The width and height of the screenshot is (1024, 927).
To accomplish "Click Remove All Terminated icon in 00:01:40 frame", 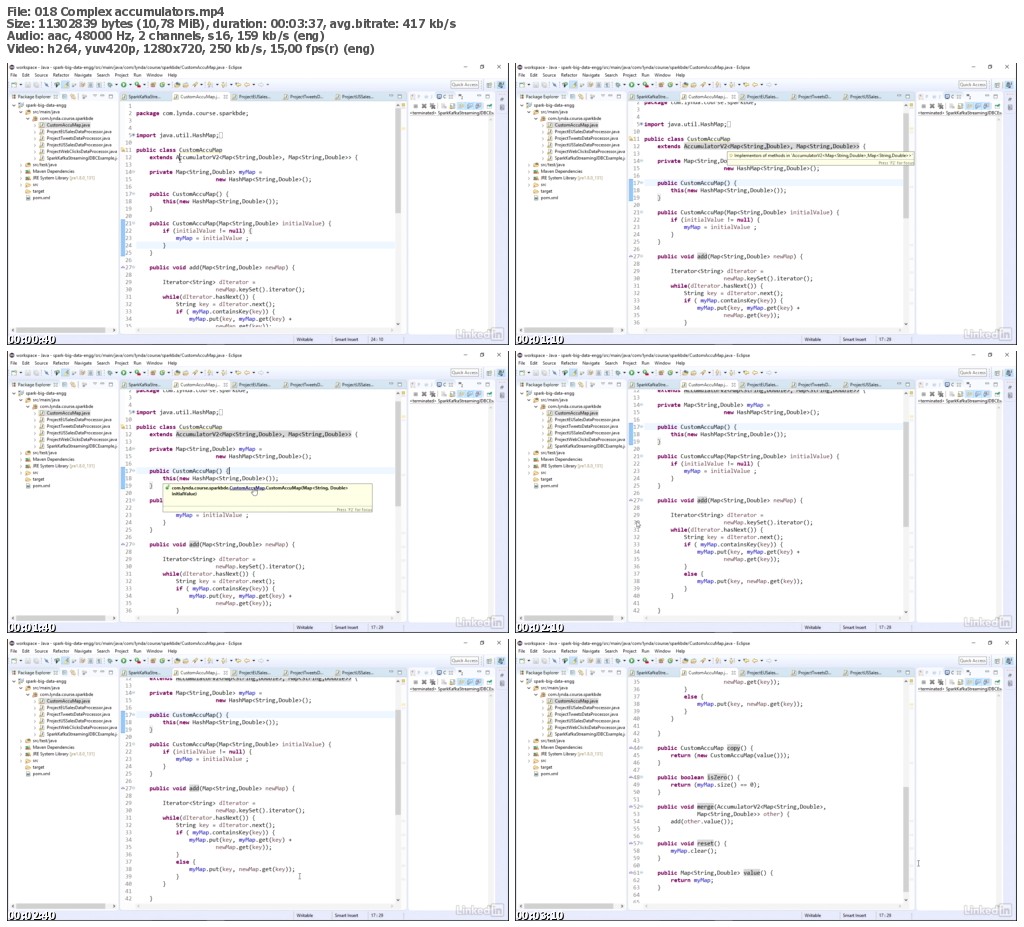I will [432, 394].
